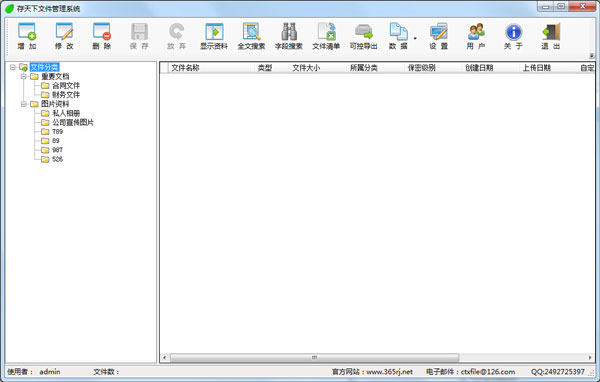Screen dimensions: 600x382
Task: Click the 数据 documents icon
Action: point(398,32)
